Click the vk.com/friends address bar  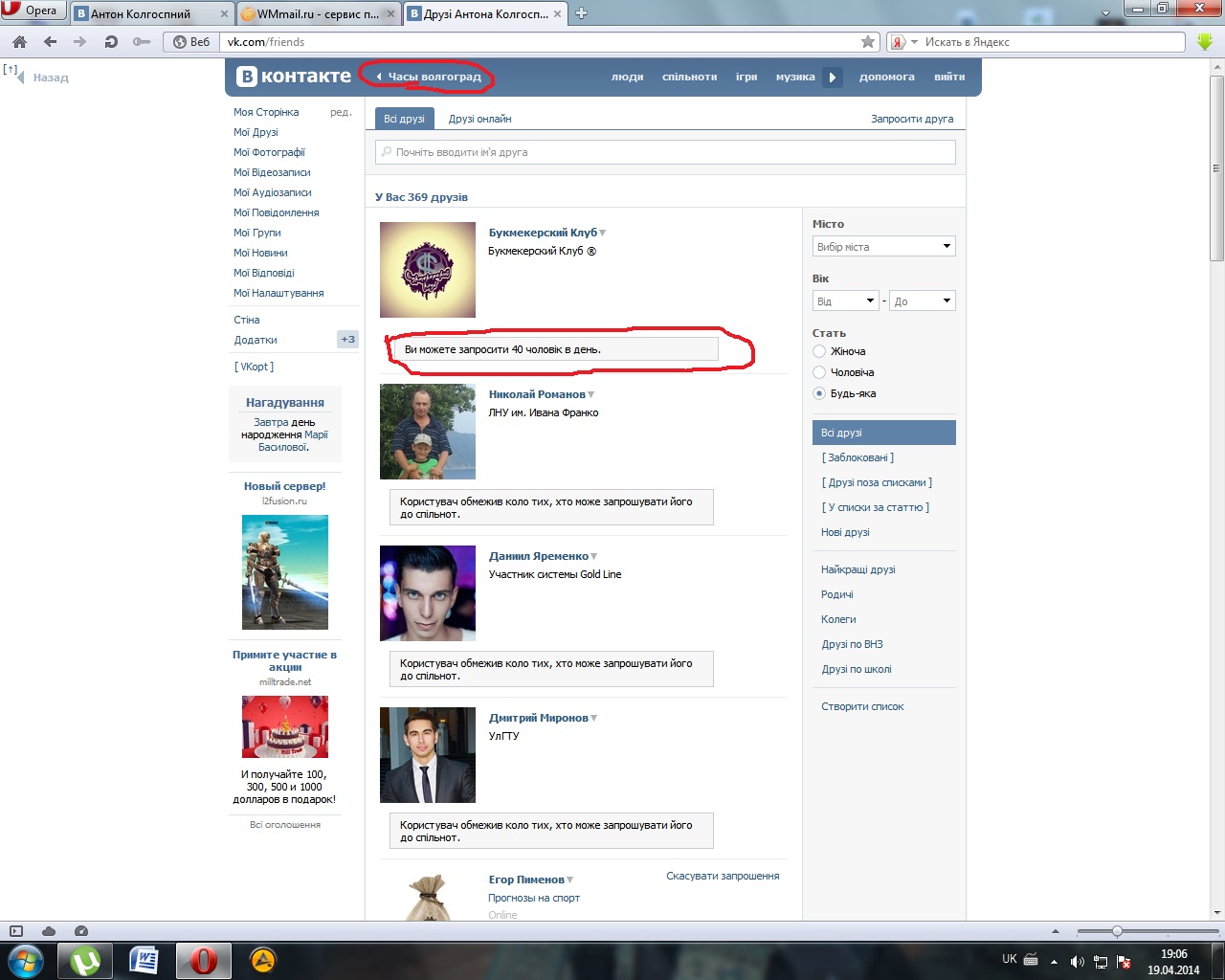click(x=541, y=42)
